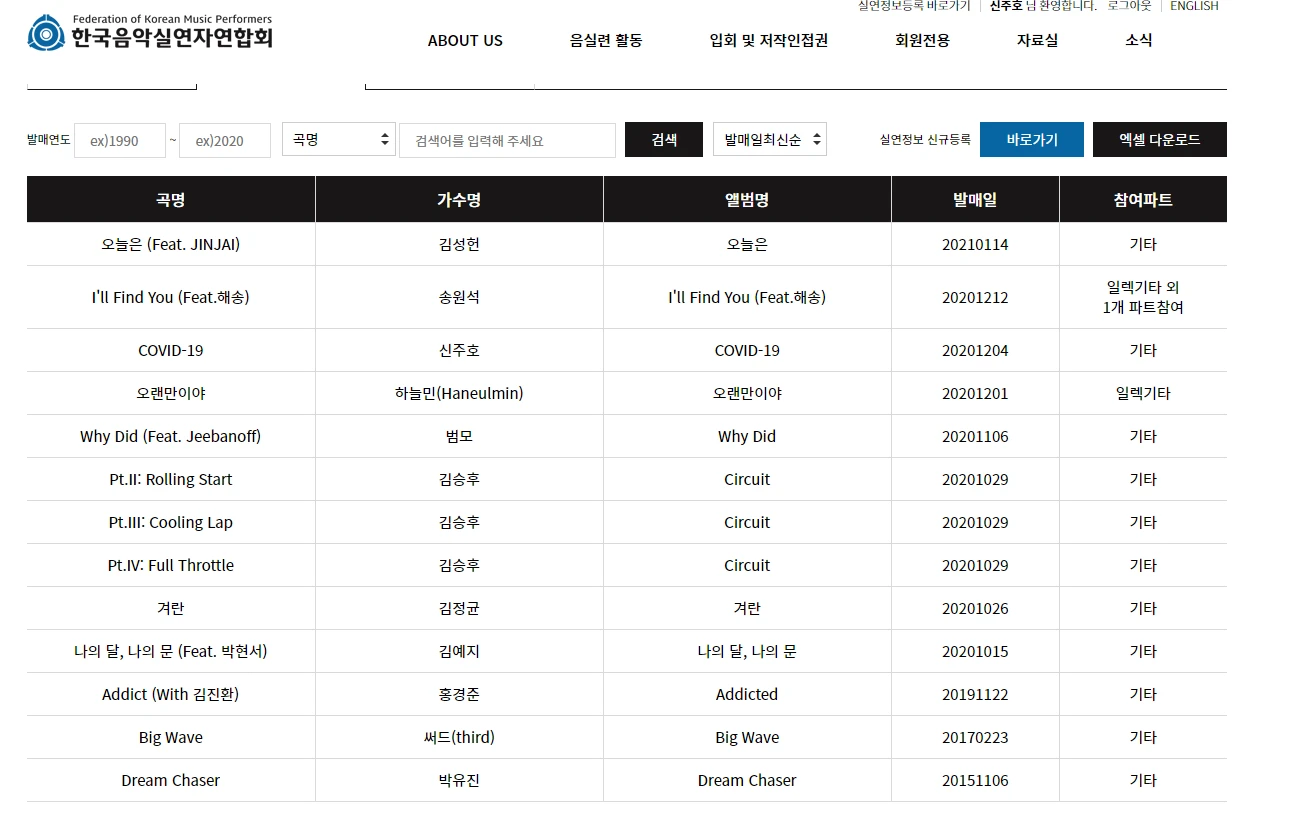Screen dimensions: 1291x823
Task: Click the 곡명 column header
Action: [171, 200]
